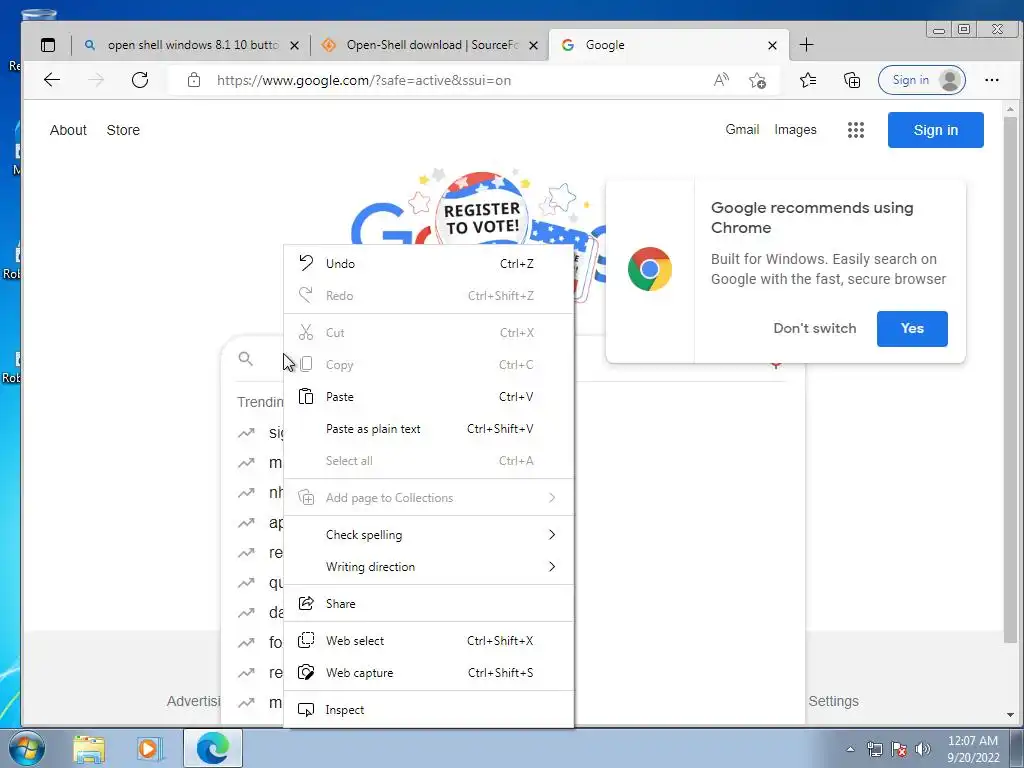Choose Undo Ctrl+Z shortcut label
The image size is (1024, 768).
tap(517, 264)
